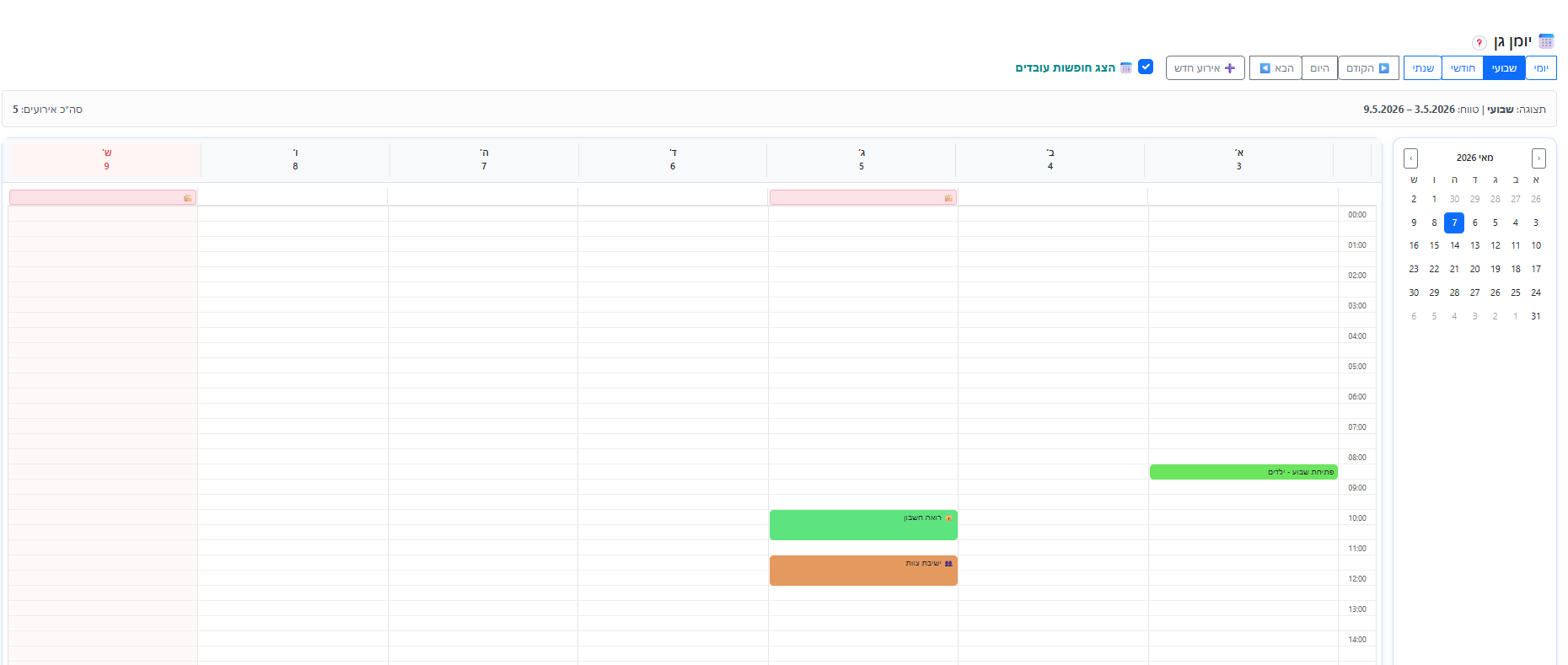Click the הבא next week button

(1275, 68)
